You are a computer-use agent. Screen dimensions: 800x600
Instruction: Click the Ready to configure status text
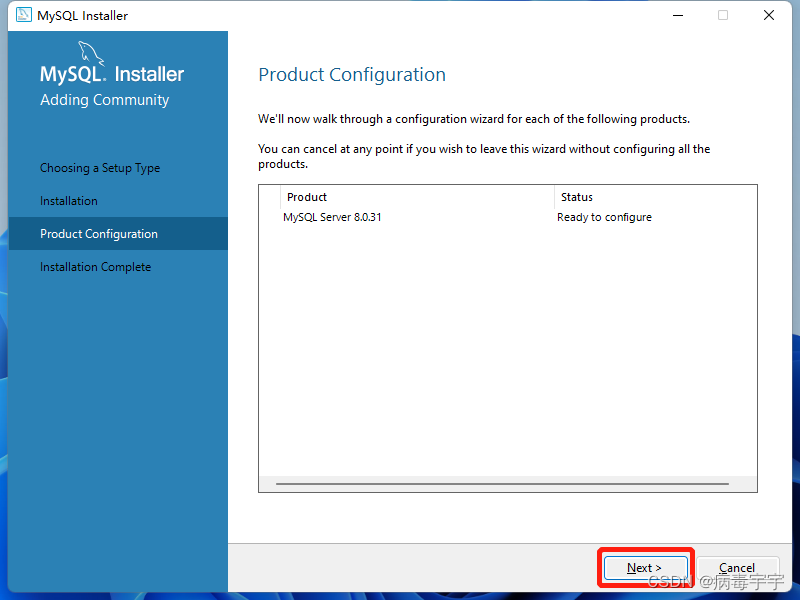(x=604, y=217)
